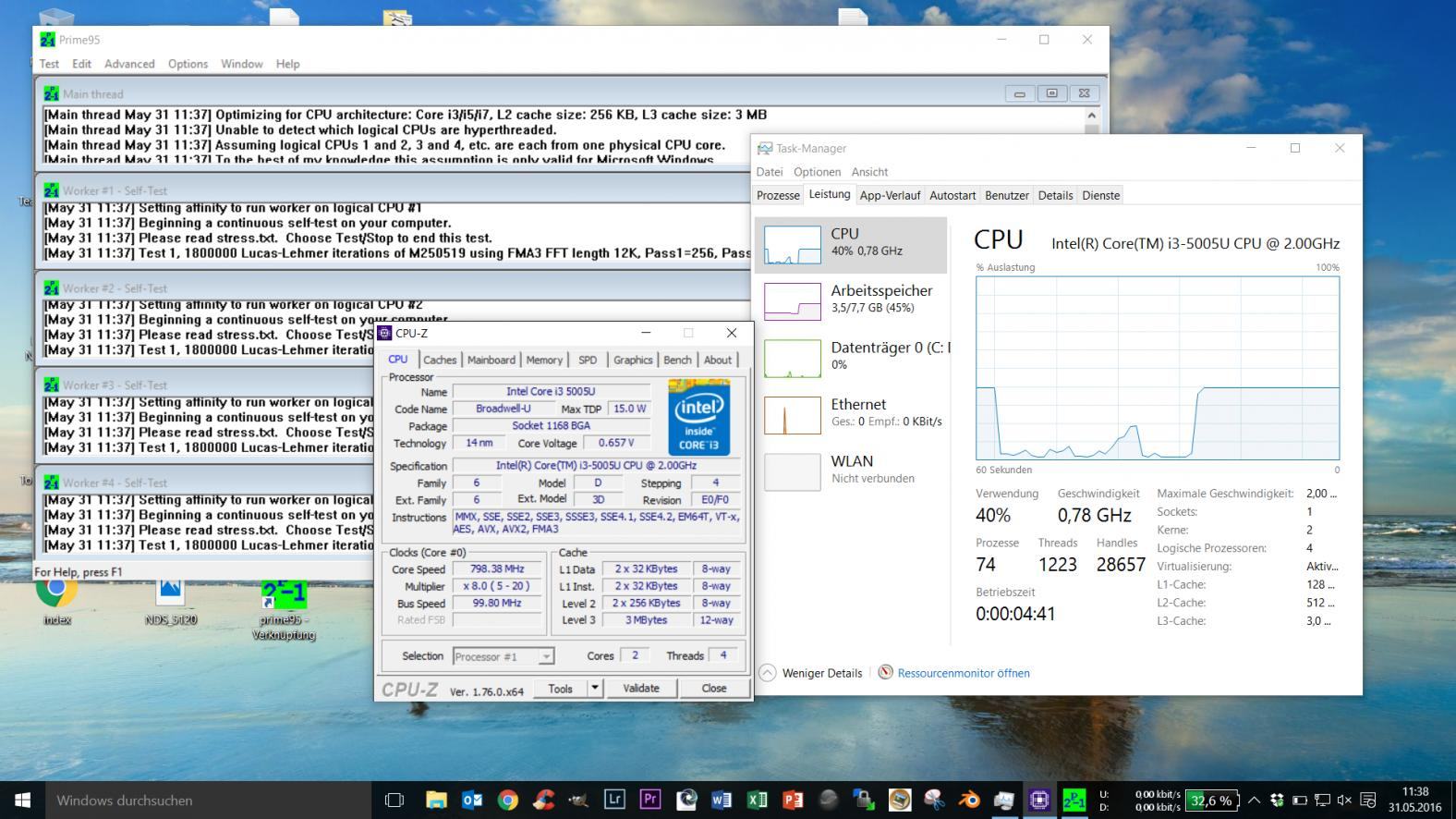The width and height of the screenshot is (1456, 819).
Task: Launch PowerPoint from taskbar
Action: (793, 800)
